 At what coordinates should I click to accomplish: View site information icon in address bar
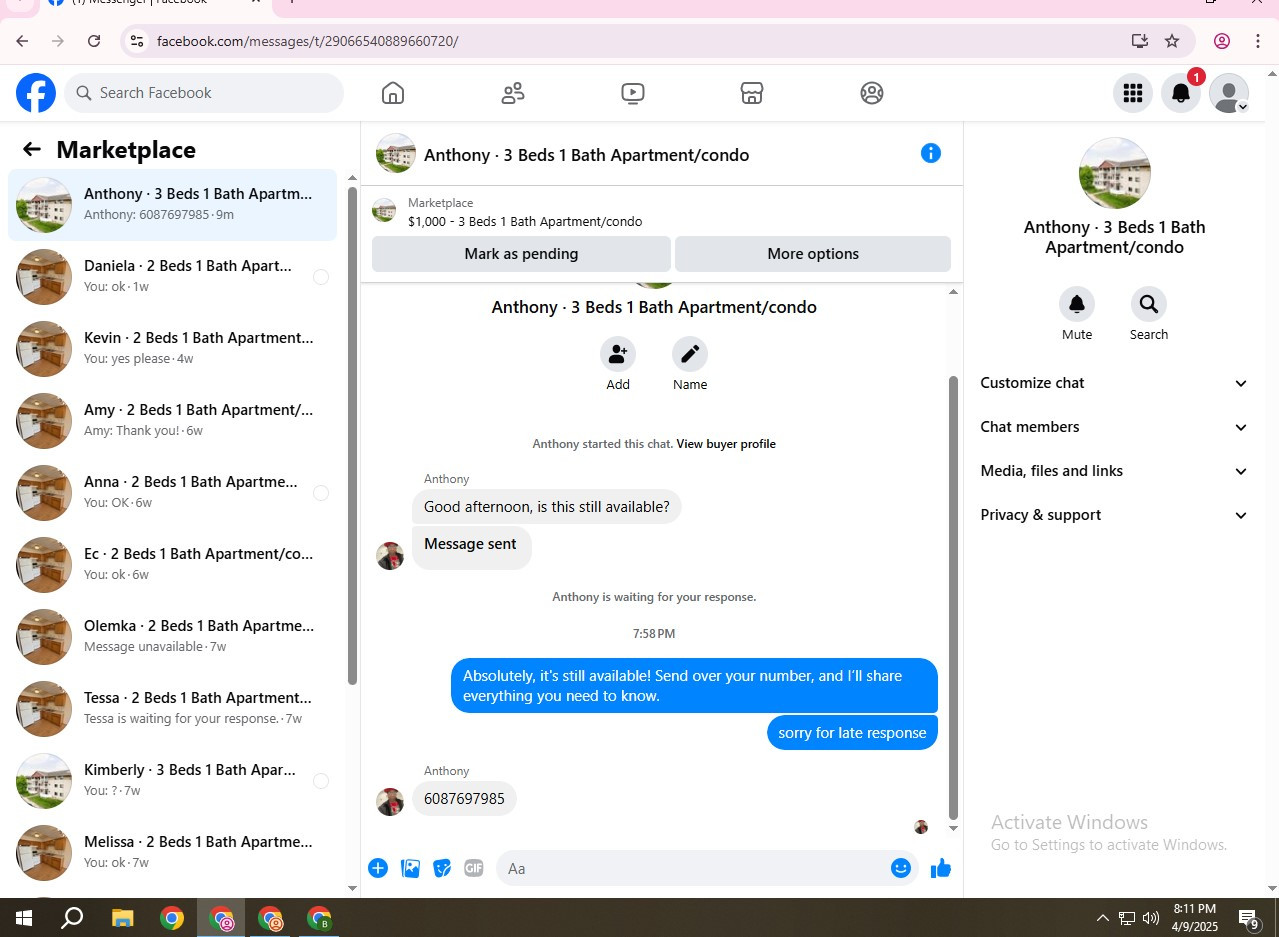[x=138, y=41]
